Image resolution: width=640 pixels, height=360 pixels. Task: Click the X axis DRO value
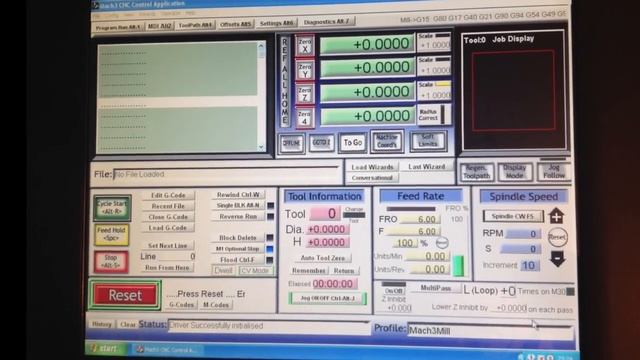(x=367, y=44)
